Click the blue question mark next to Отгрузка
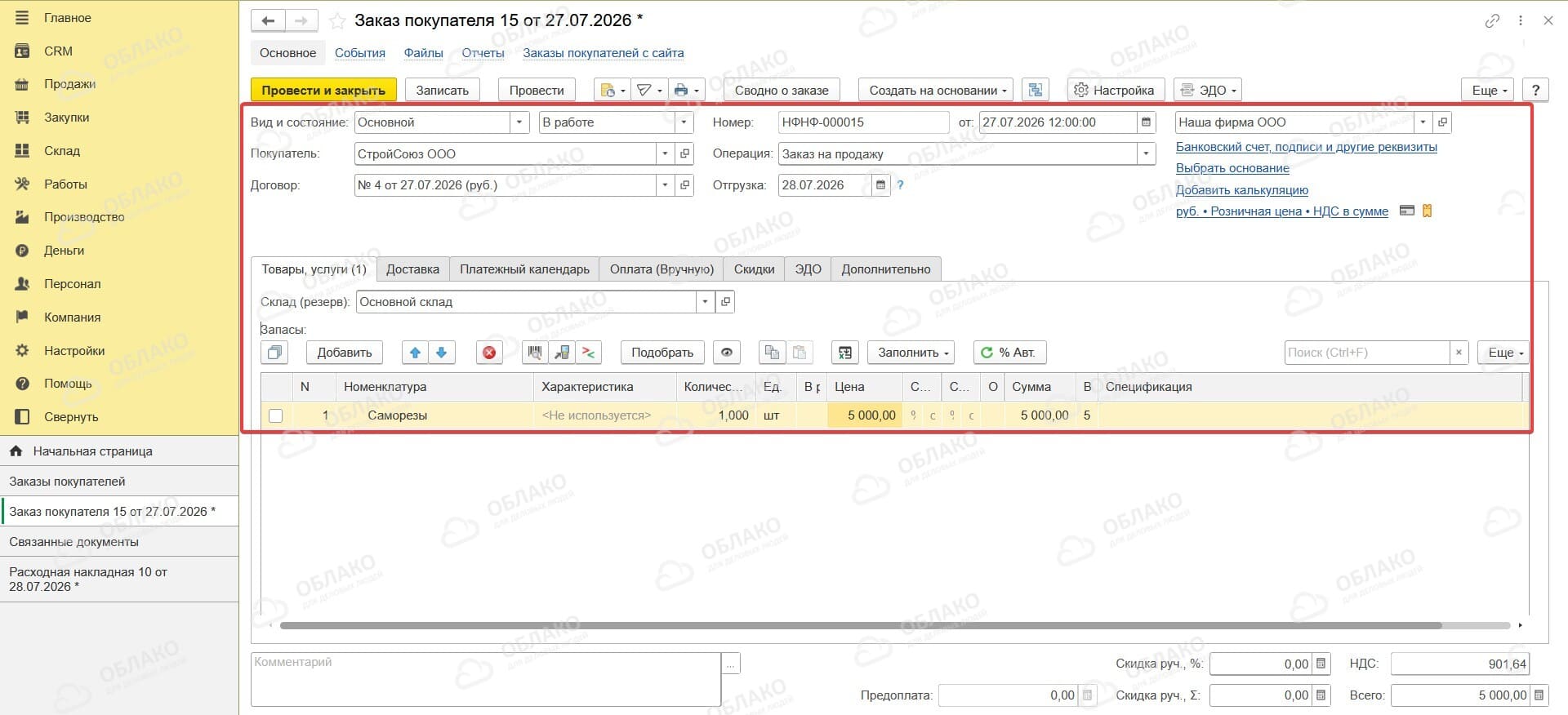 [x=900, y=185]
